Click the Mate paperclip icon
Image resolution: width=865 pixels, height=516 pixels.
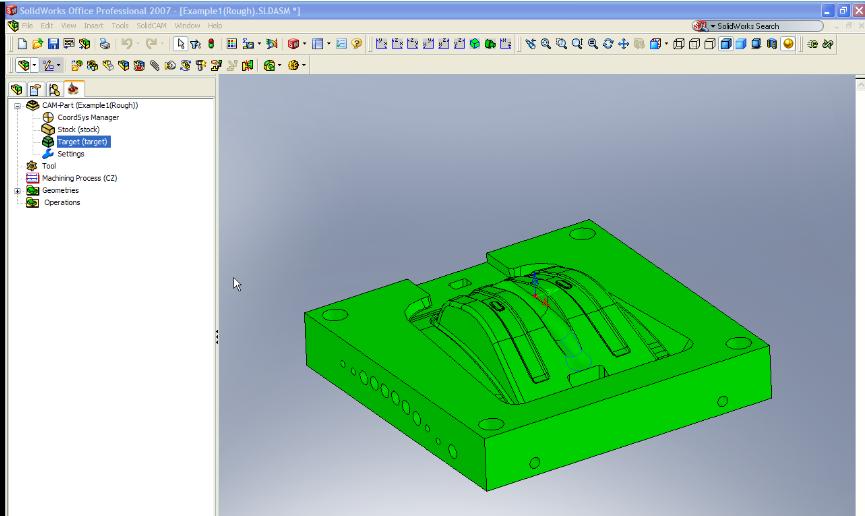tap(154, 66)
